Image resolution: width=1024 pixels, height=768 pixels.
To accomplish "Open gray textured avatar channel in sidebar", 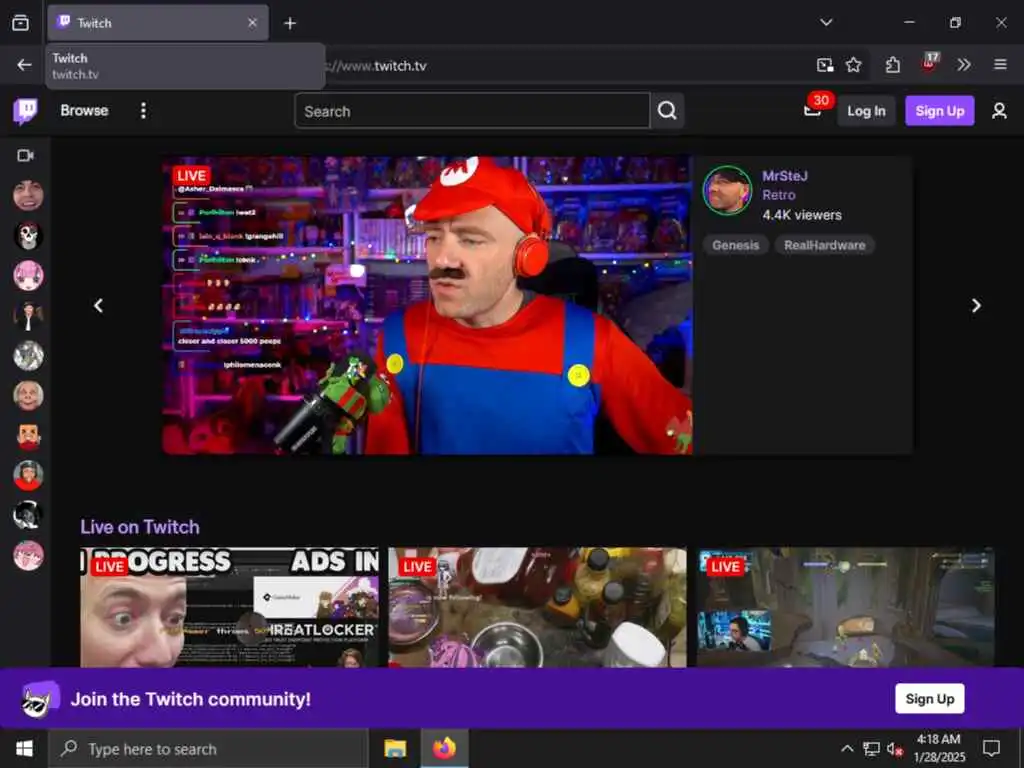I will [28, 356].
